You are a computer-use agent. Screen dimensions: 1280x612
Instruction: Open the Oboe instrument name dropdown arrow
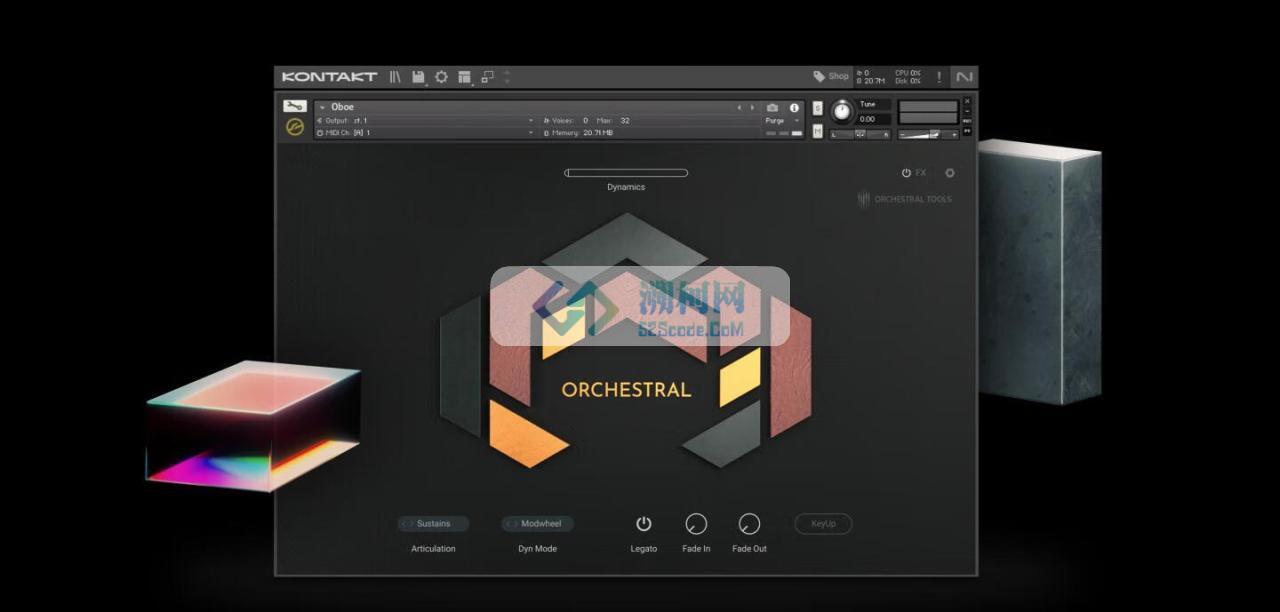pyautogui.click(x=322, y=108)
